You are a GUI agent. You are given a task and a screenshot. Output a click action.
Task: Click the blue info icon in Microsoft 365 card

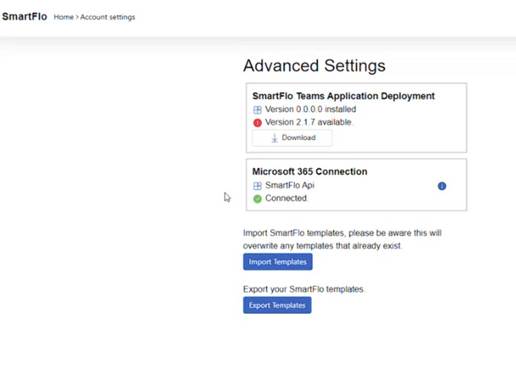pos(442,186)
